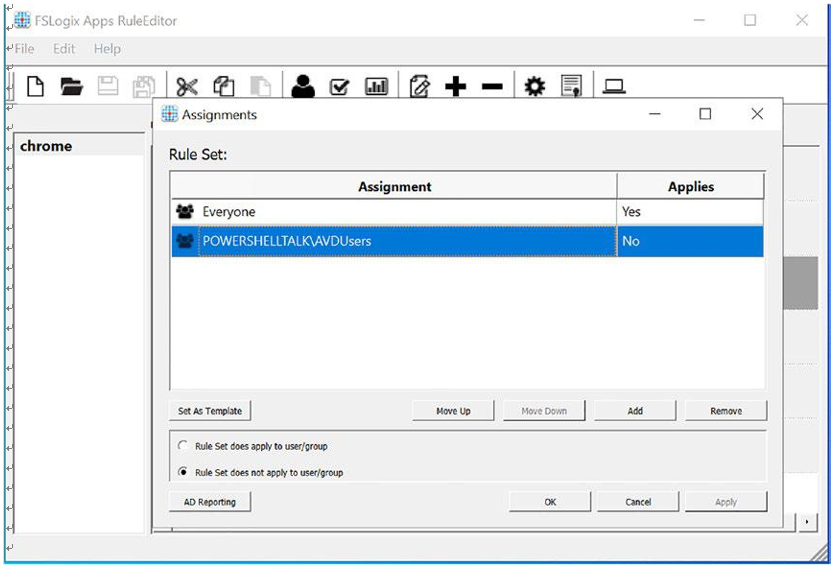The height and width of the screenshot is (567, 832).
Task: Maximize the Assignments dialog
Action: pos(705,114)
